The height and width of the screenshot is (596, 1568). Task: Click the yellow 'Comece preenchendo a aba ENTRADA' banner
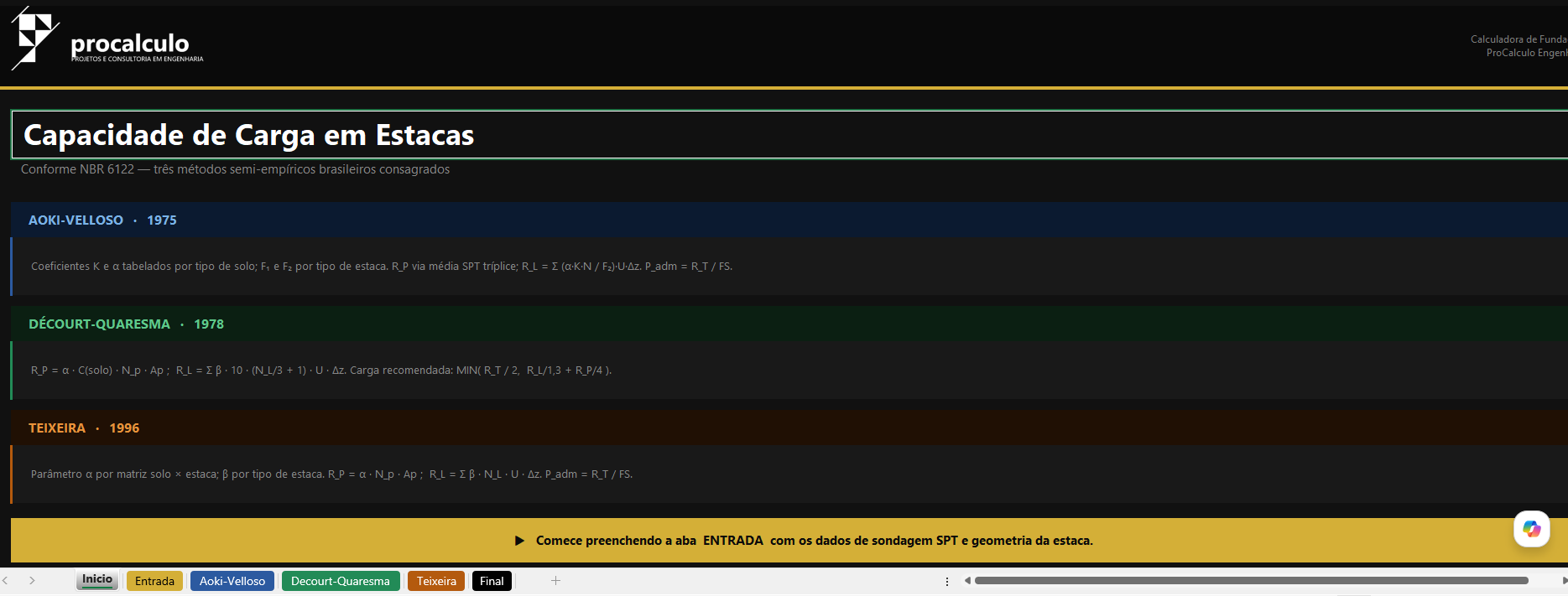click(789, 540)
